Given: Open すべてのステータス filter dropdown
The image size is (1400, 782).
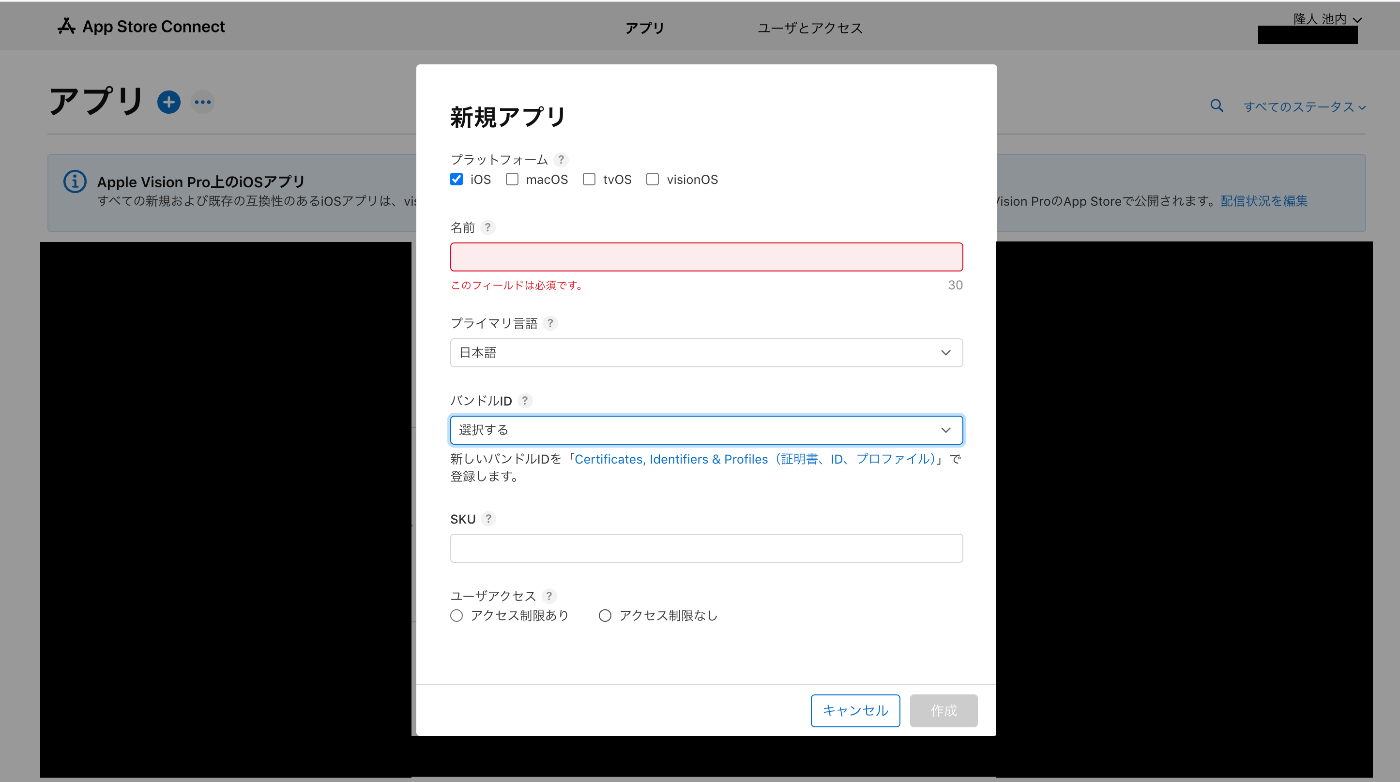Looking at the screenshot, I should click(x=1304, y=106).
